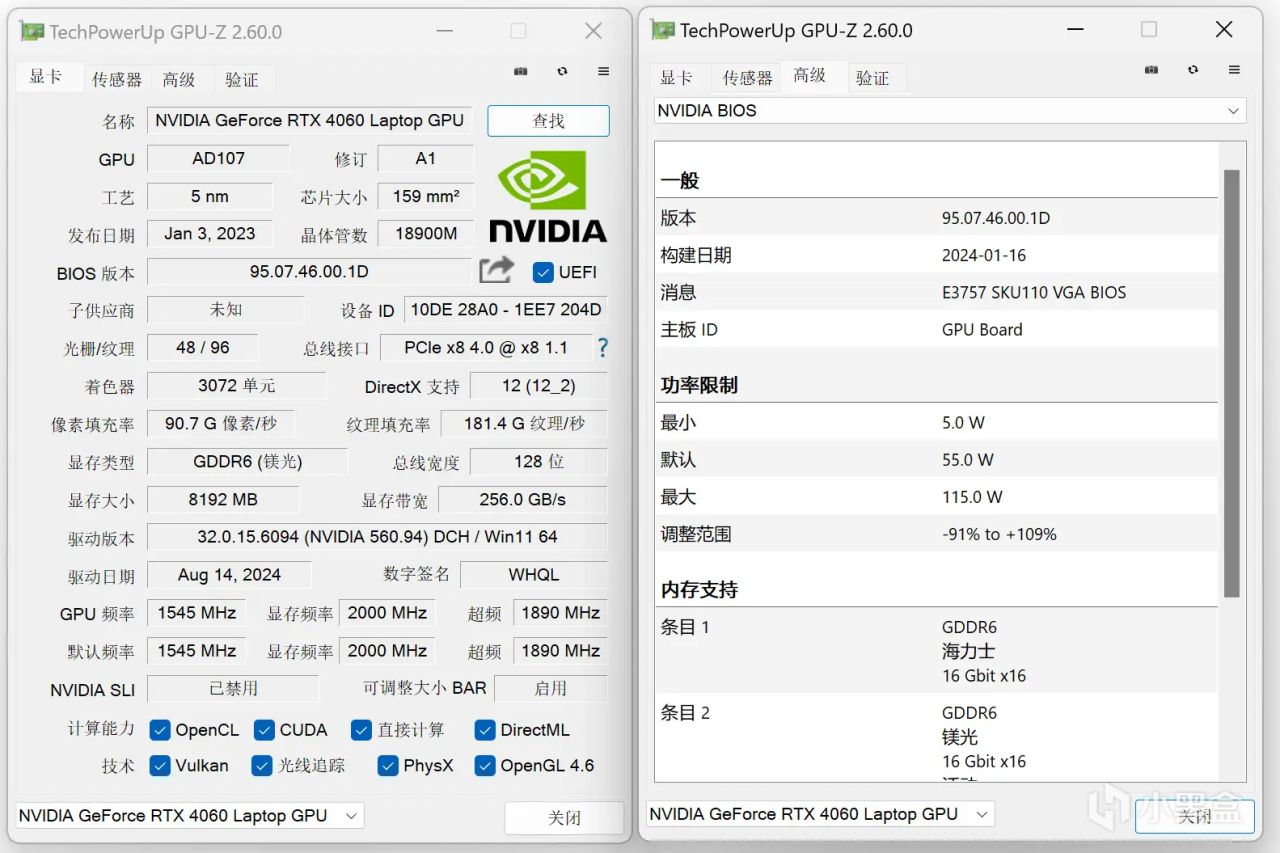1280x853 pixels.
Task: Click the build date 2024-01-16
Action: [984, 255]
